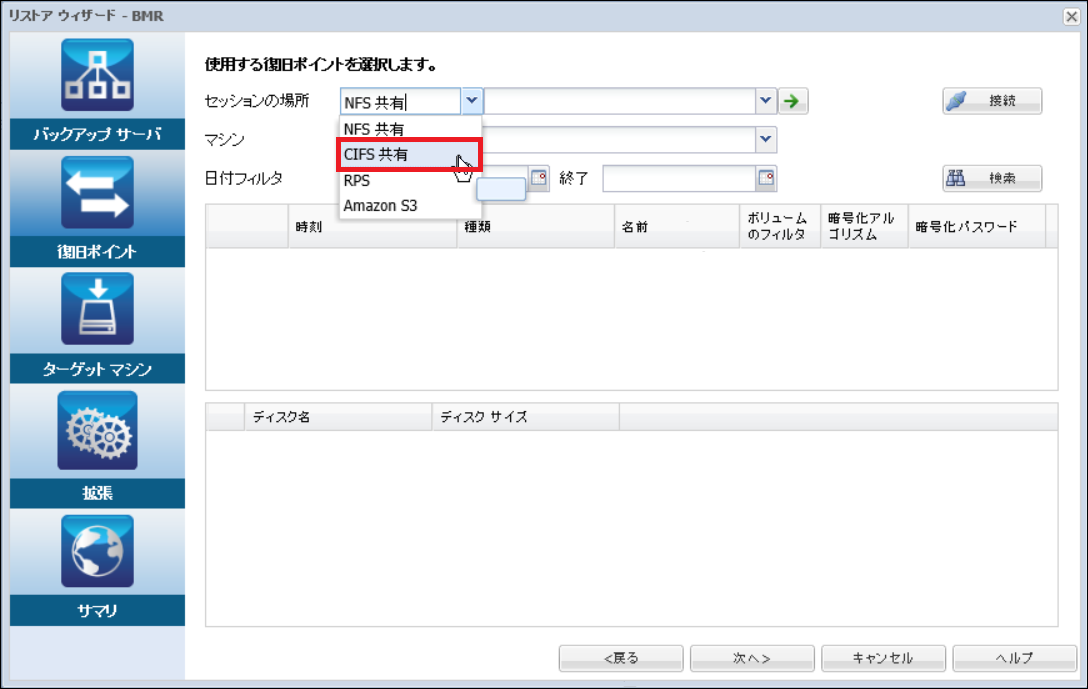Click the <戻る back button
The height and width of the screenshot is (689, 1088).
(621, 658)
